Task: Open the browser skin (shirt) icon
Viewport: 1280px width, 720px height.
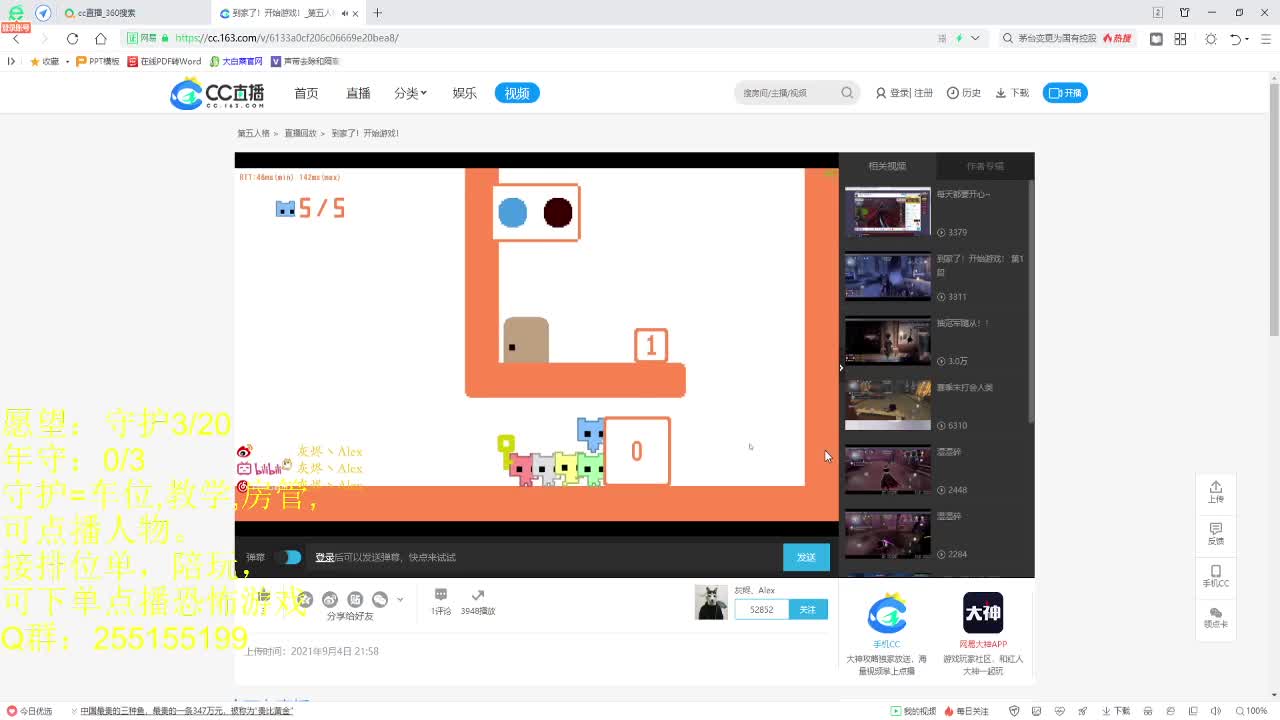Action: 1185,13
